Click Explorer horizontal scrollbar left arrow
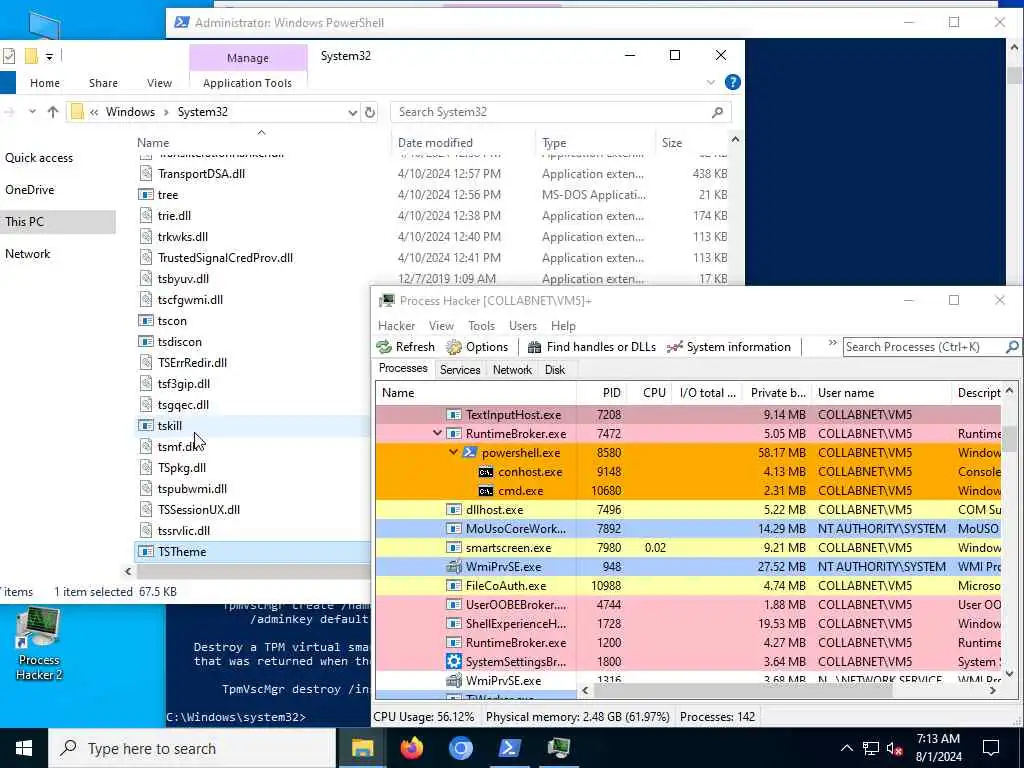This screenshot has width=1024, height=768. [128, 571]
